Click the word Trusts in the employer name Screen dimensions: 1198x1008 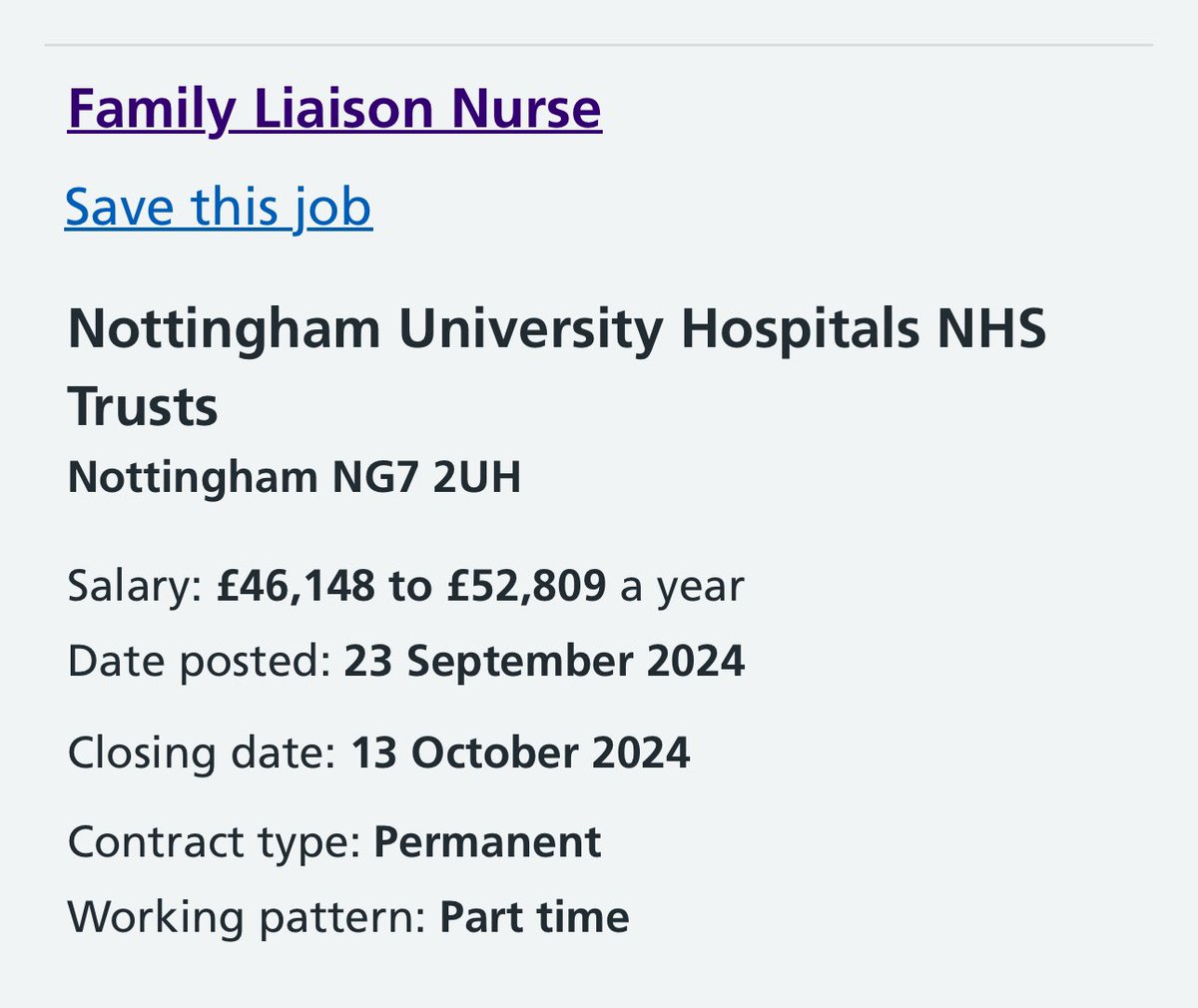pyautogui.click(x=143, y=407)
